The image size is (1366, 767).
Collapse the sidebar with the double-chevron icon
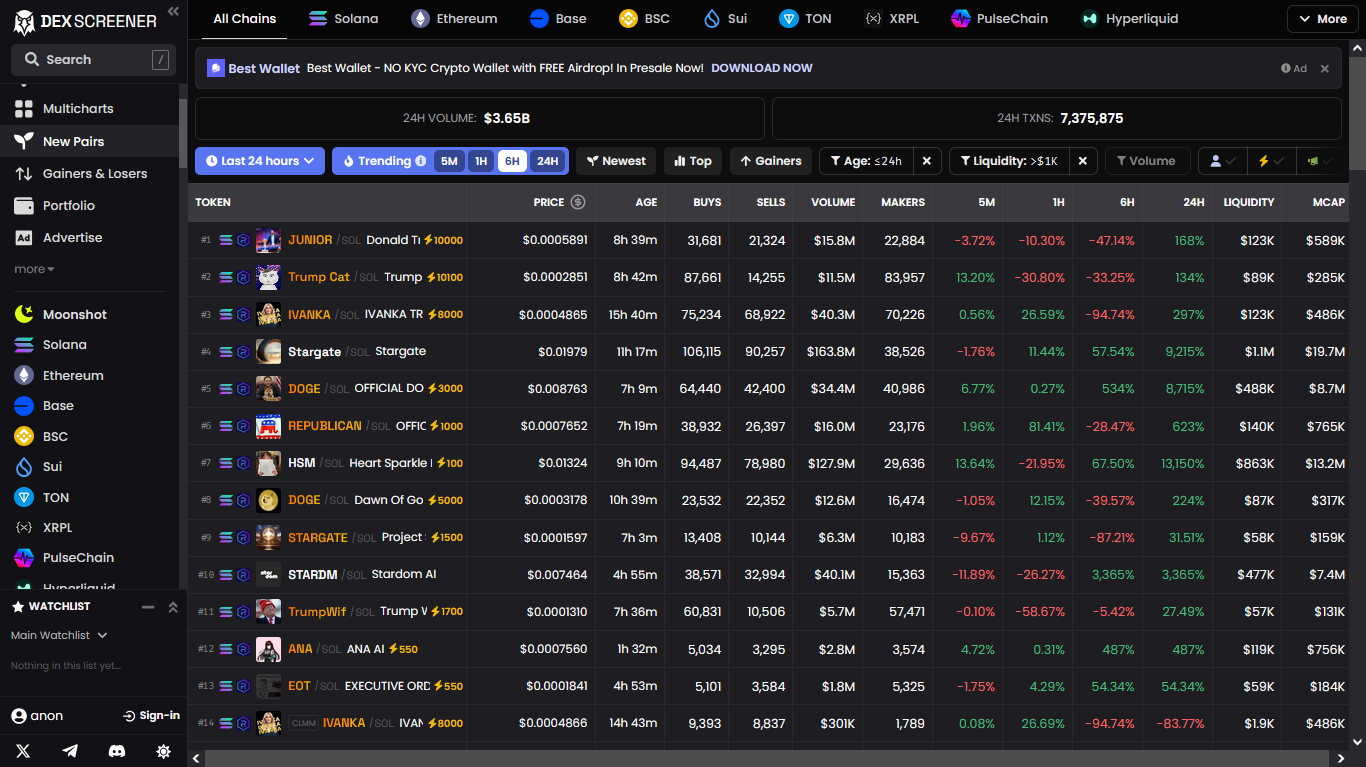coord(173,11)
